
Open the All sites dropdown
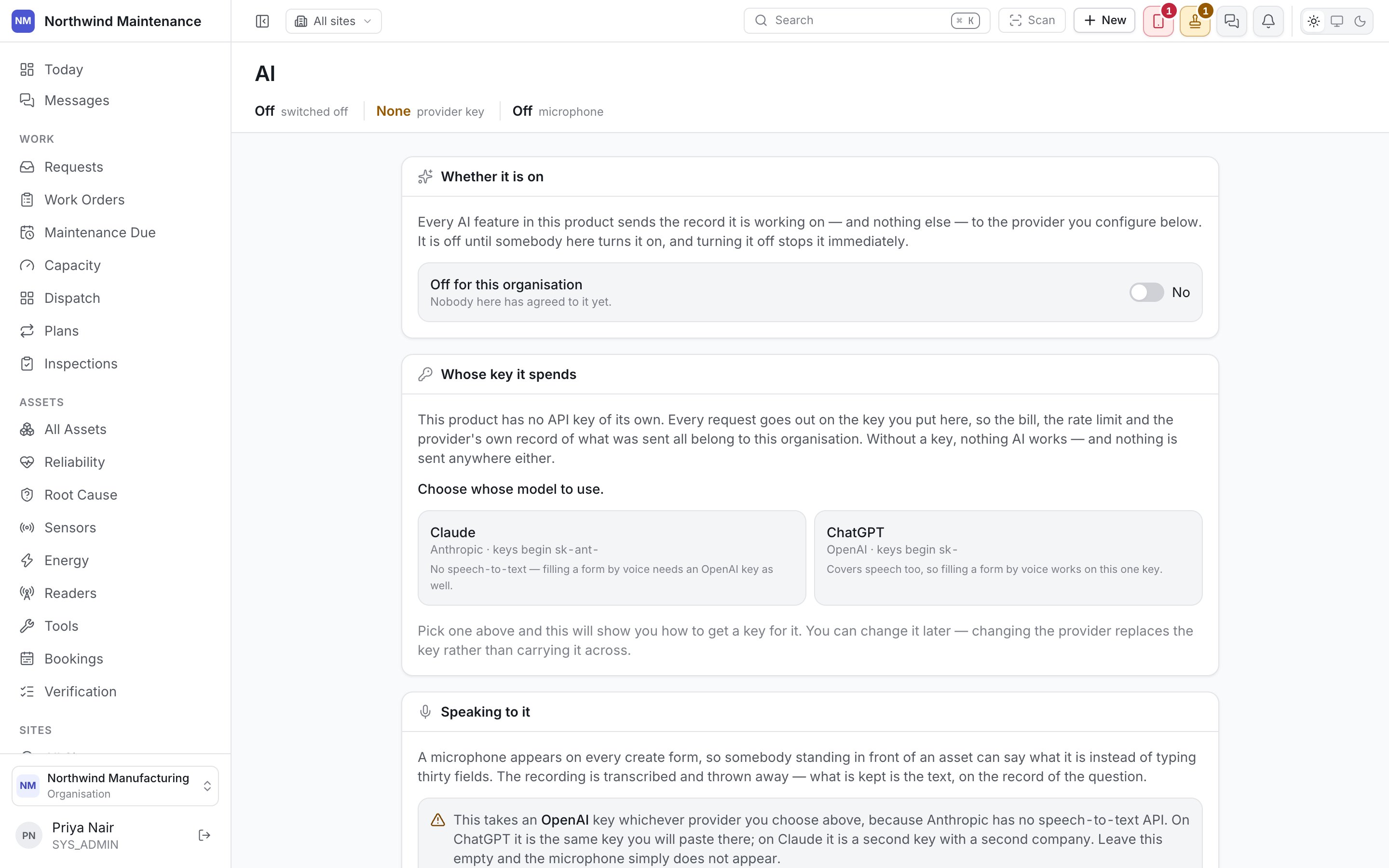click(333, 21)
